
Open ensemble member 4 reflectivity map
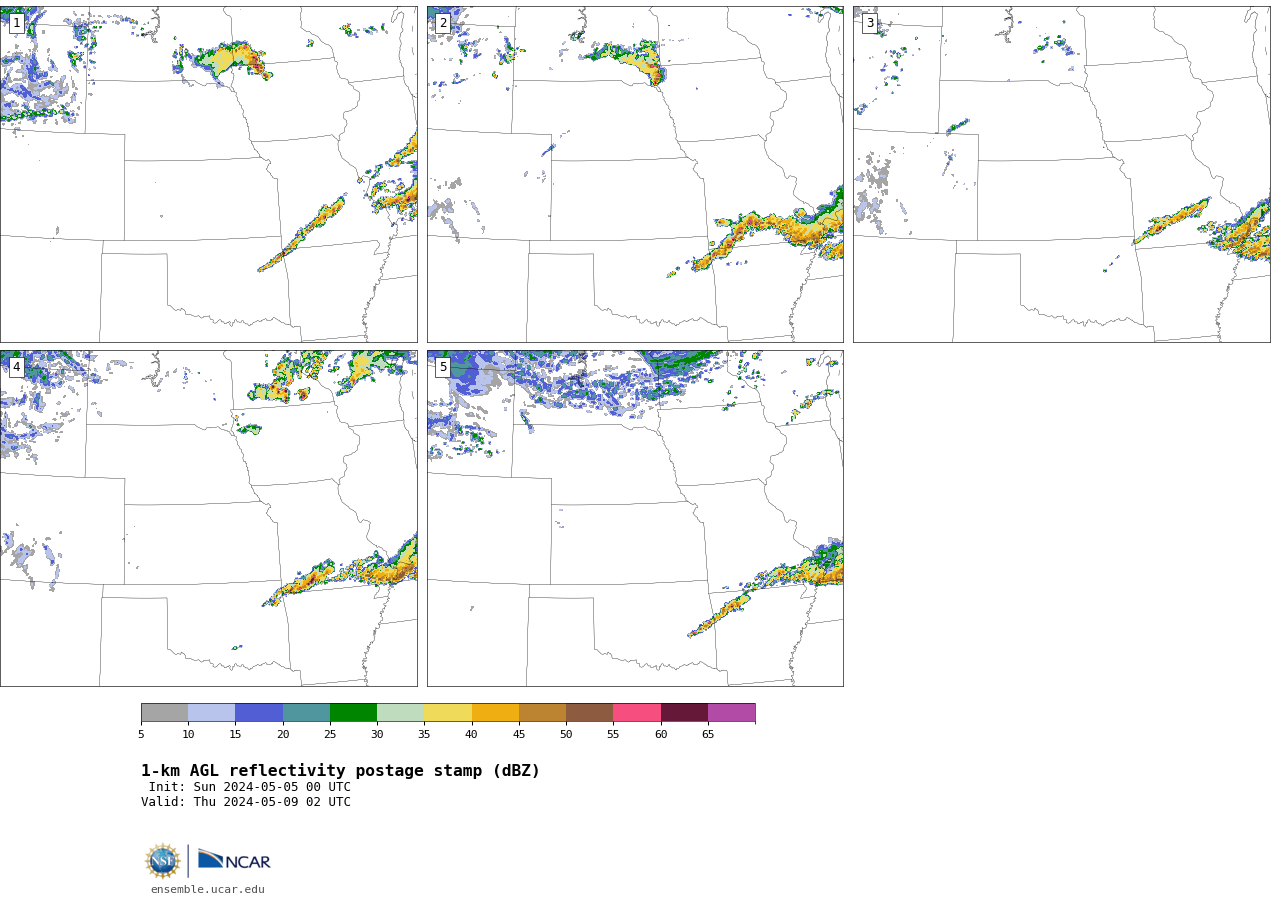[208, 518]
